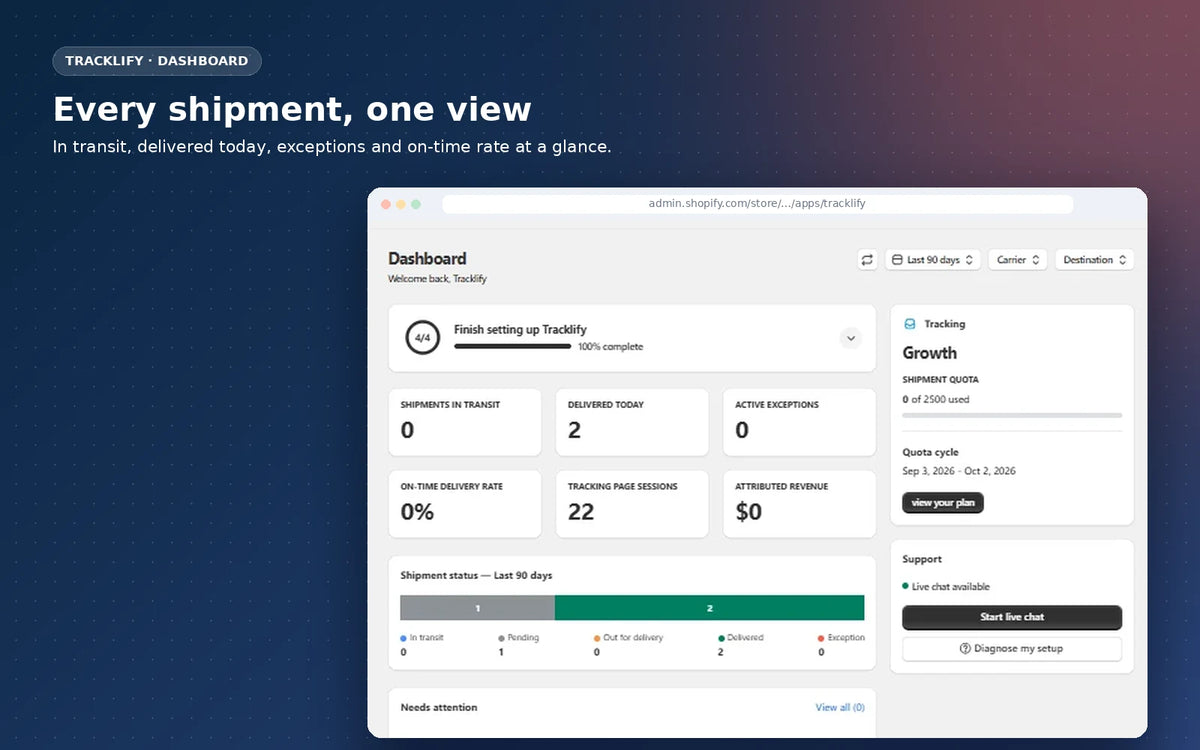Click the Growth plan name

[930, 353]
